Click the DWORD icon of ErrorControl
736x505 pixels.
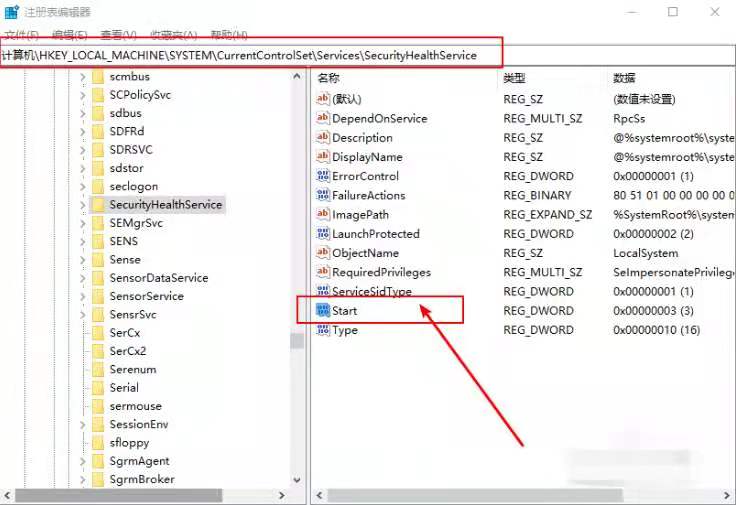point(323,176)
